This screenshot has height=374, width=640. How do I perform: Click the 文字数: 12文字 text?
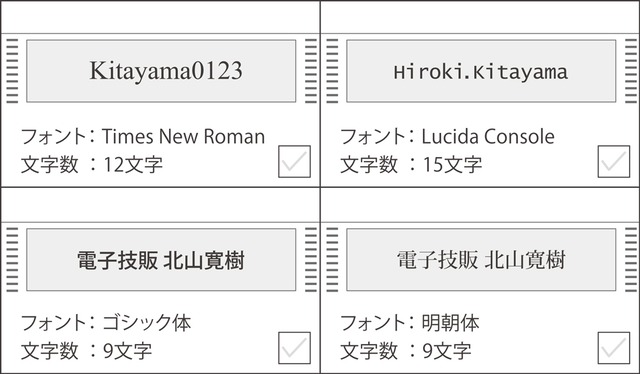pos(92,165)
